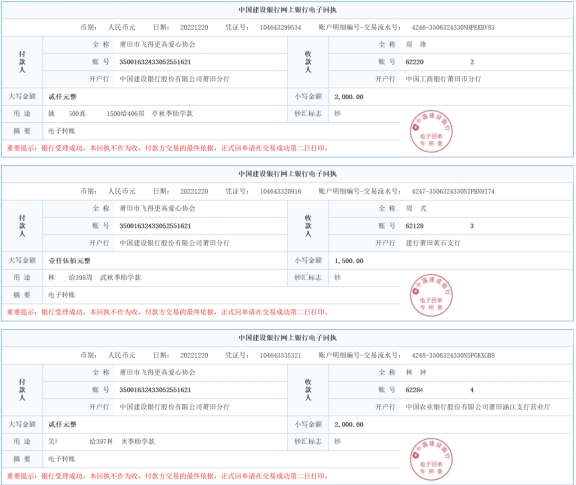Select payee bank 中国农业银行 涵江支行营业厅
Image resolution: width=576 pixels, height=485 pixels.
pyautogui.click(x=478, y=407)
